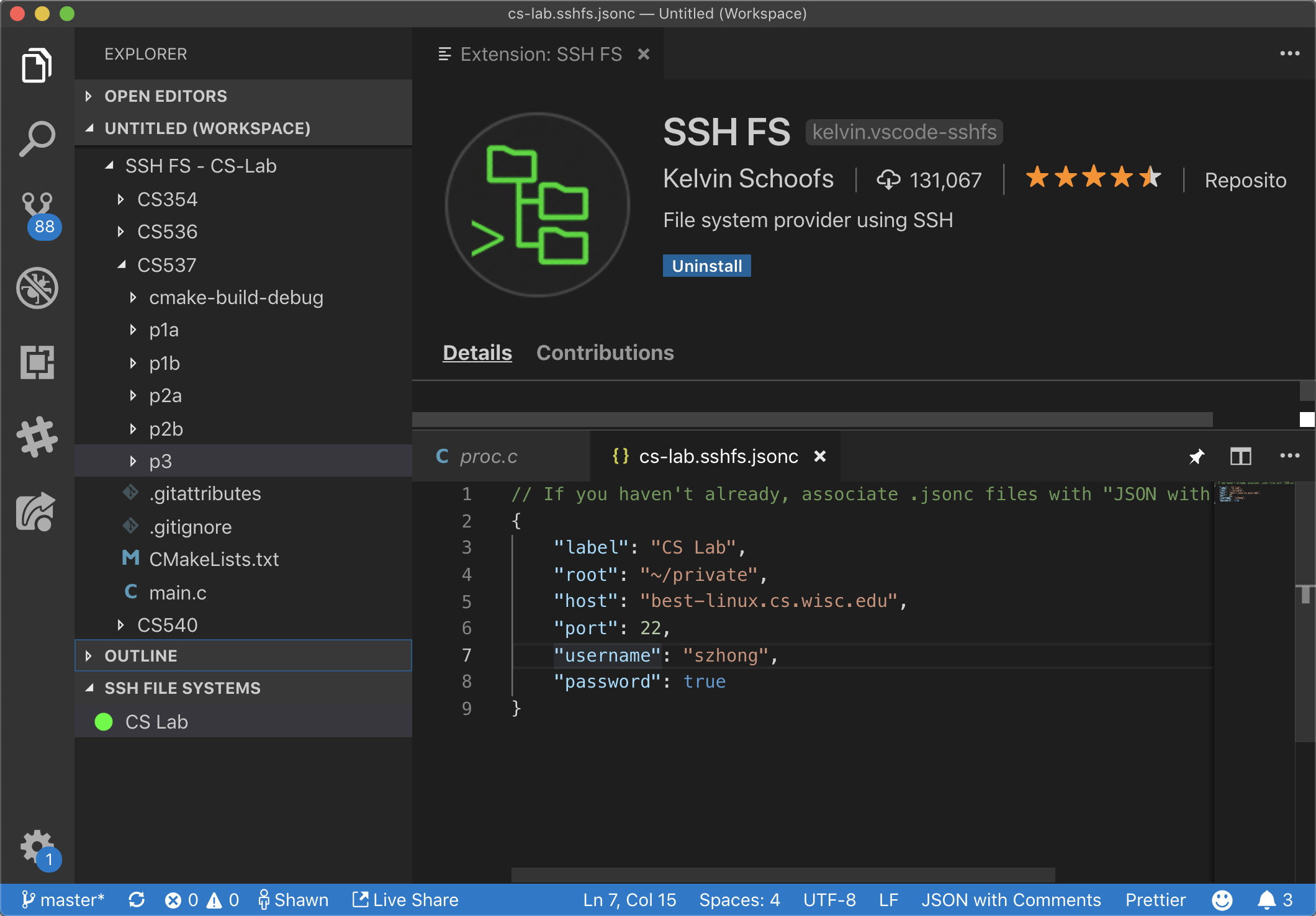Click the pin icon in editor toolbar

click(x=1196, y=457)
